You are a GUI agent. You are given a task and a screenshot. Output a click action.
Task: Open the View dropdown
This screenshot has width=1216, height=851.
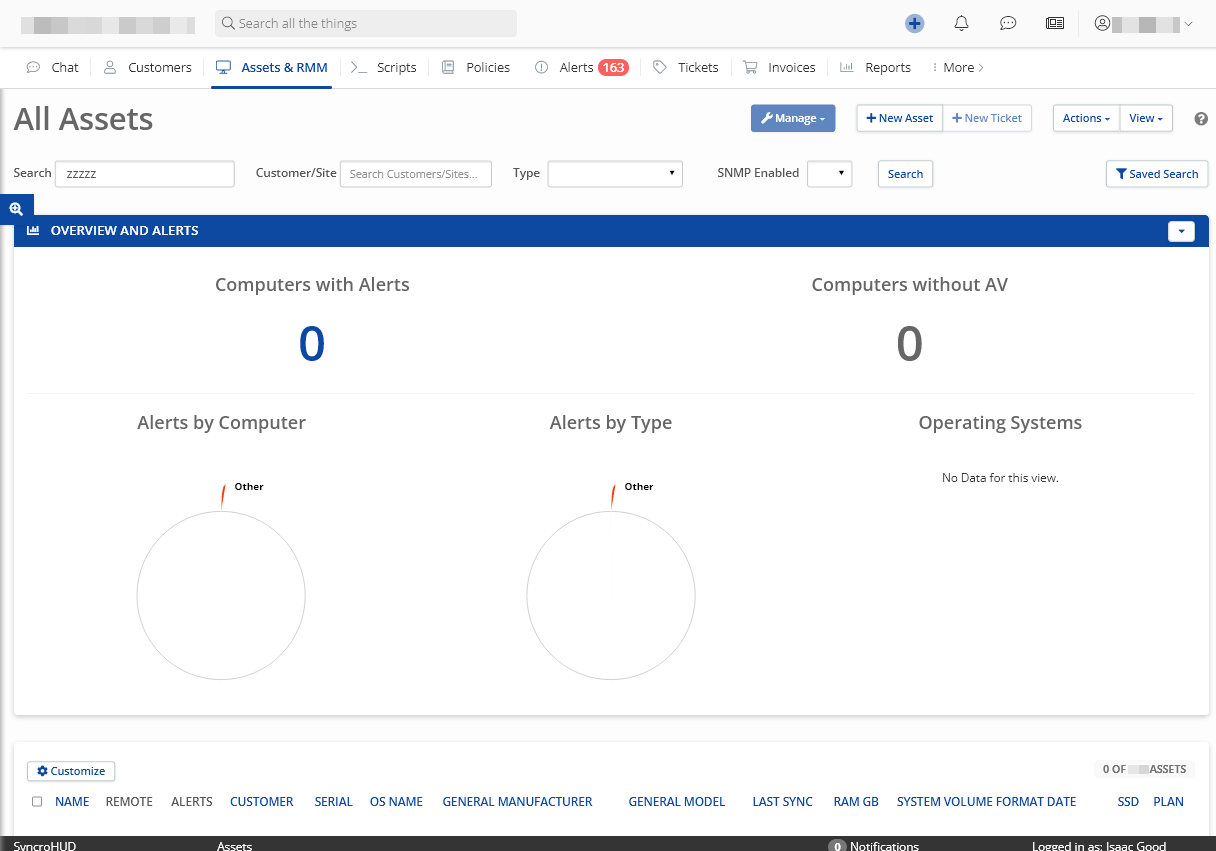pyautogui.click(x=1146, y=118)
